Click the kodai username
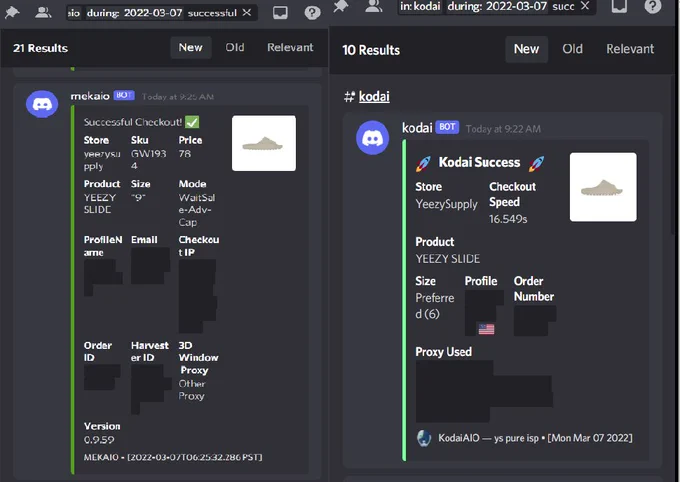The image size is (680, 482). pos(417,128)
